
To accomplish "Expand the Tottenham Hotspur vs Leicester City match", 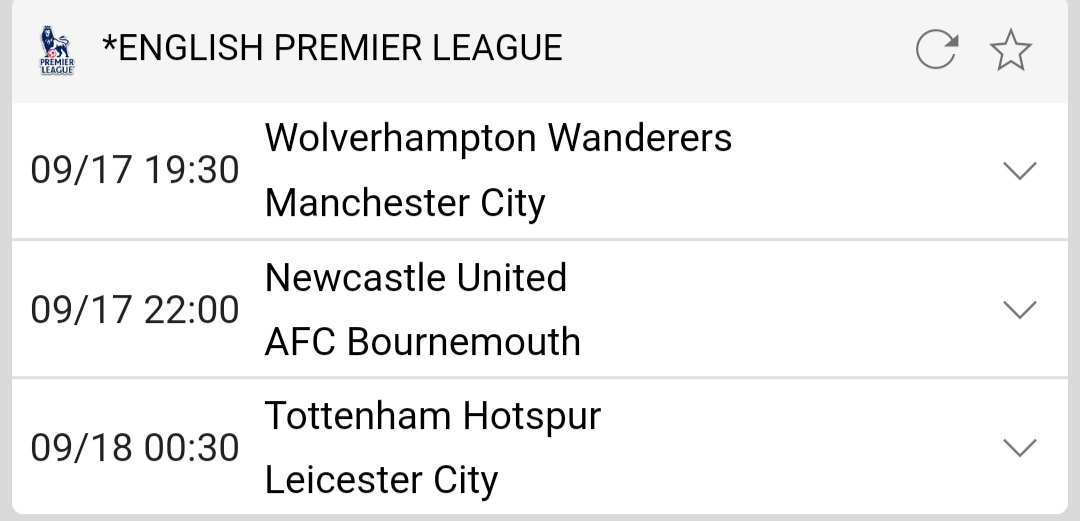I will [1019, 447].
